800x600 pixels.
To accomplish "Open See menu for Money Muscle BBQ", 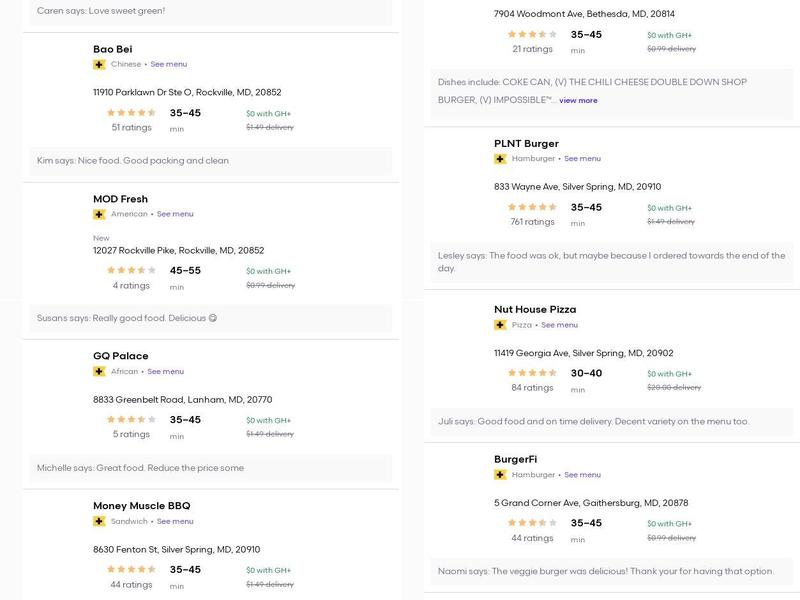I will (x=175, y=521).
